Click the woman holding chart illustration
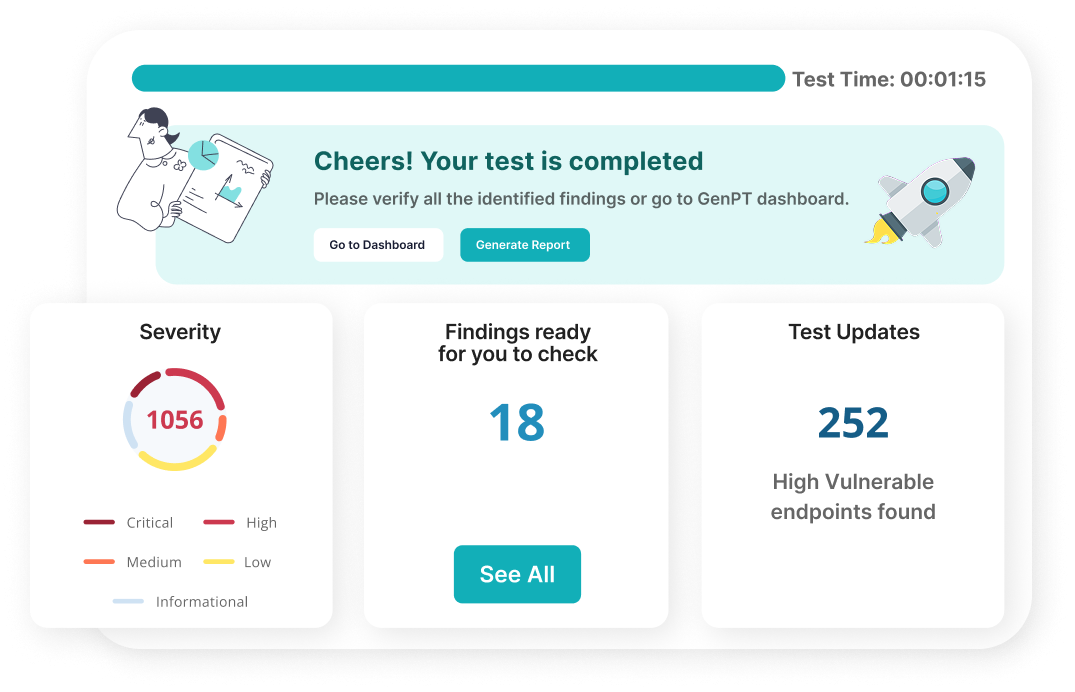 [x=195, y=175]
